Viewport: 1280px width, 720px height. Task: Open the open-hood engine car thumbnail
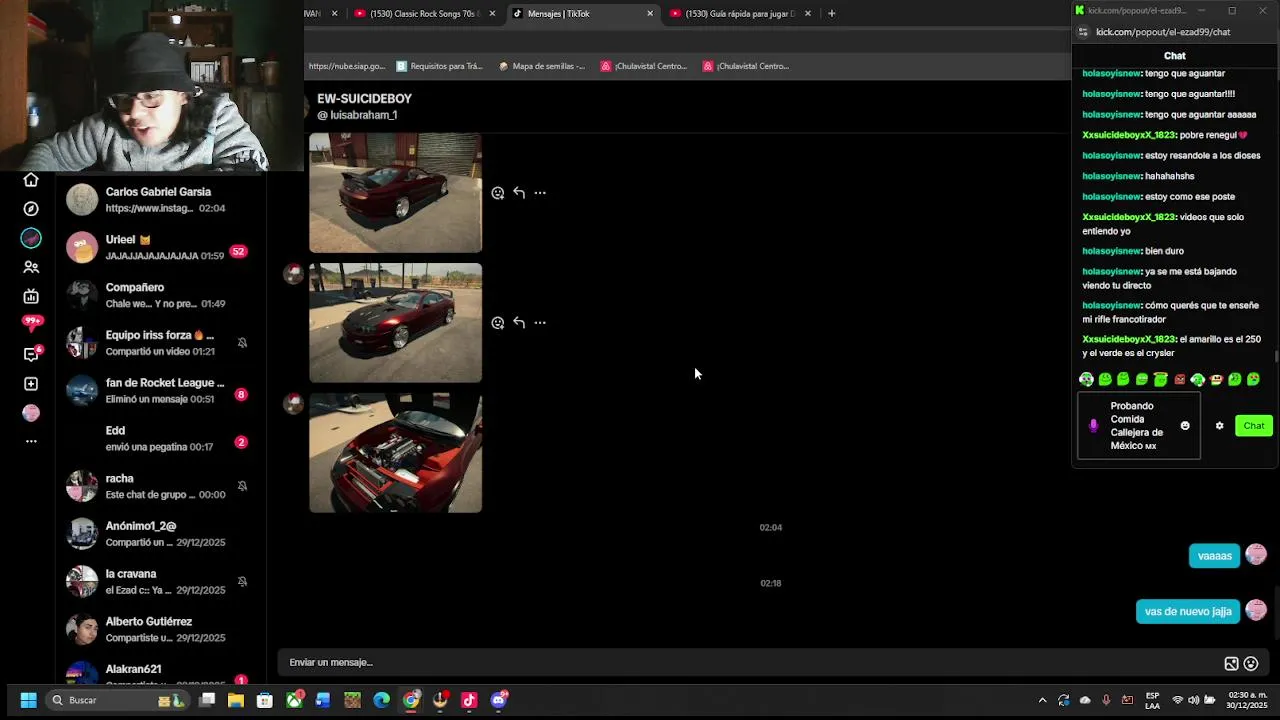tap(395, 453)
